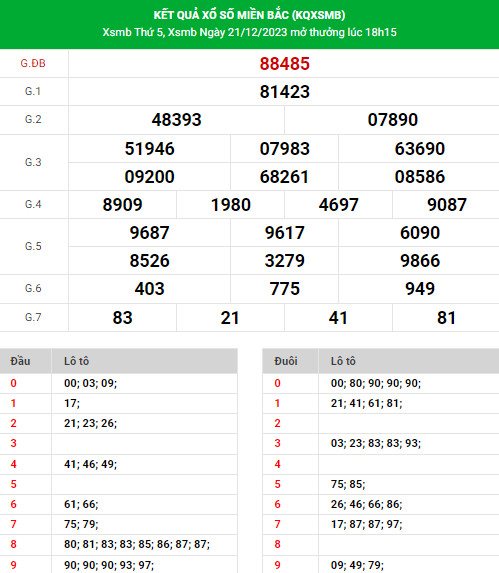Screen dimensions: 499x573
Task: Click the special prize number 88485
Action: pyautogui.click(x=285, y=64)
